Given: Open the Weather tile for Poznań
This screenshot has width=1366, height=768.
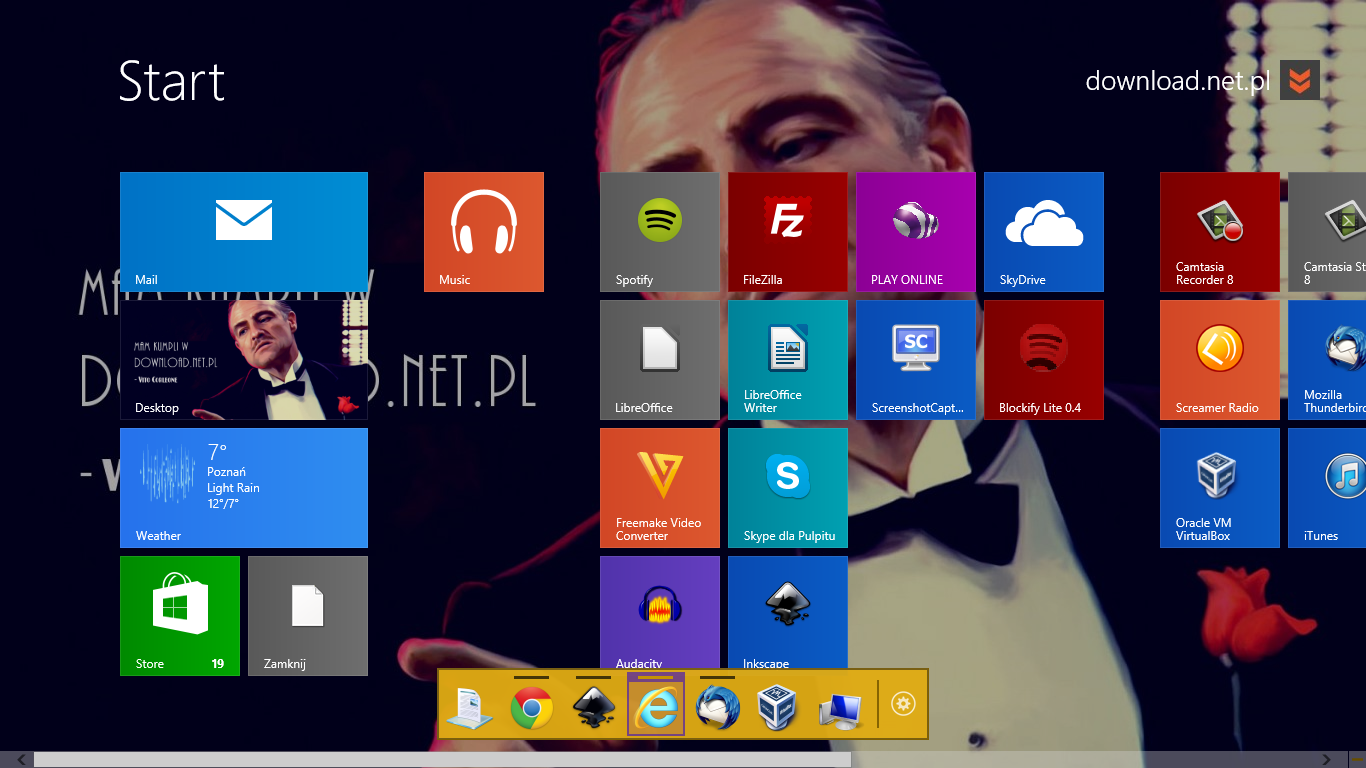Looking at the screenshot, I should tap(244, 488).
